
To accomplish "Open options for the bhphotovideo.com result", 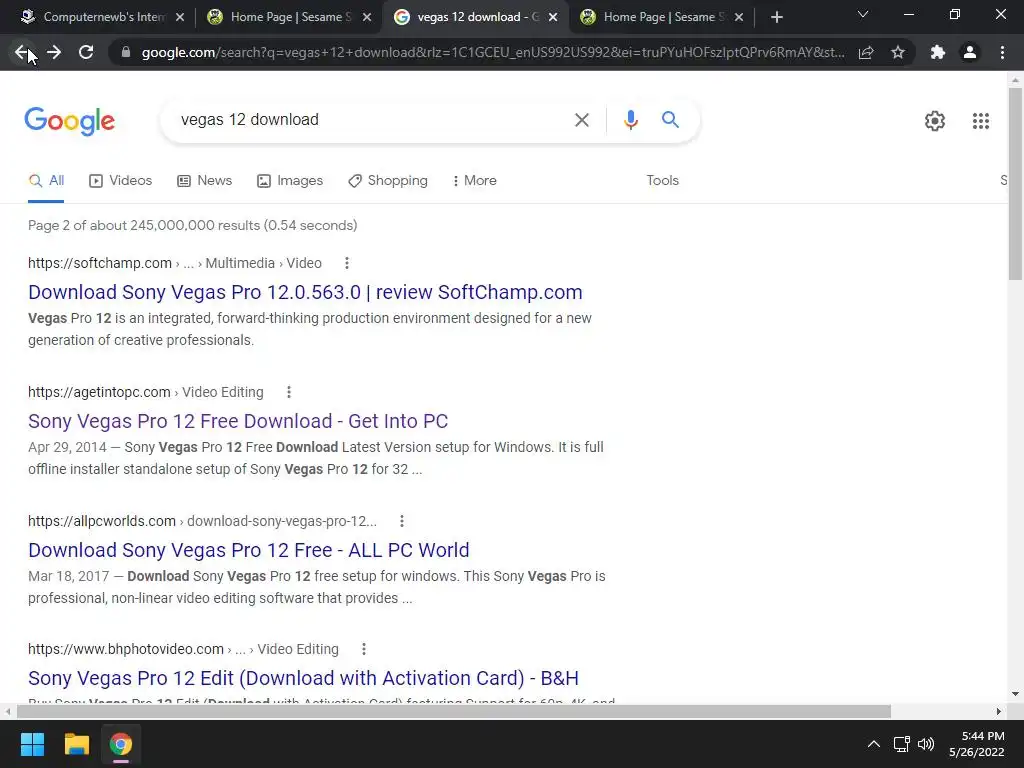I will coord(364,649).
